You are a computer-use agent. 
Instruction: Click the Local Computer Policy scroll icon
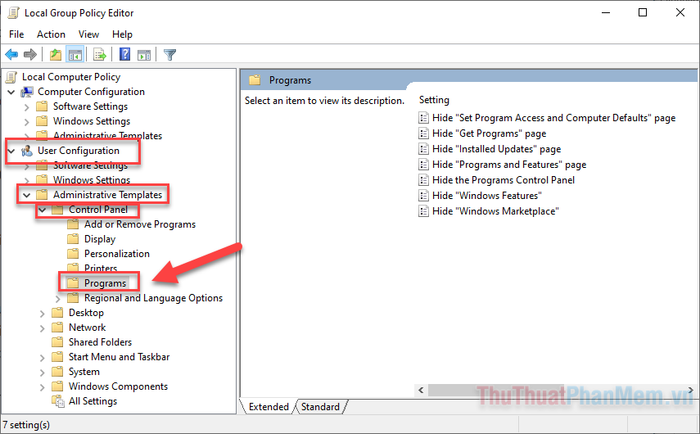point(12,77)
